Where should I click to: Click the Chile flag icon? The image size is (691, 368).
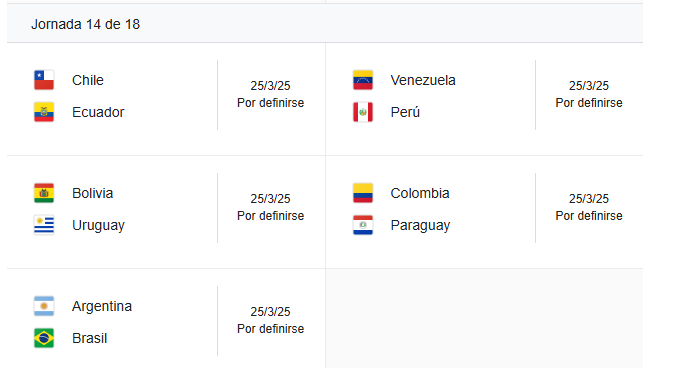coord(44,80)
